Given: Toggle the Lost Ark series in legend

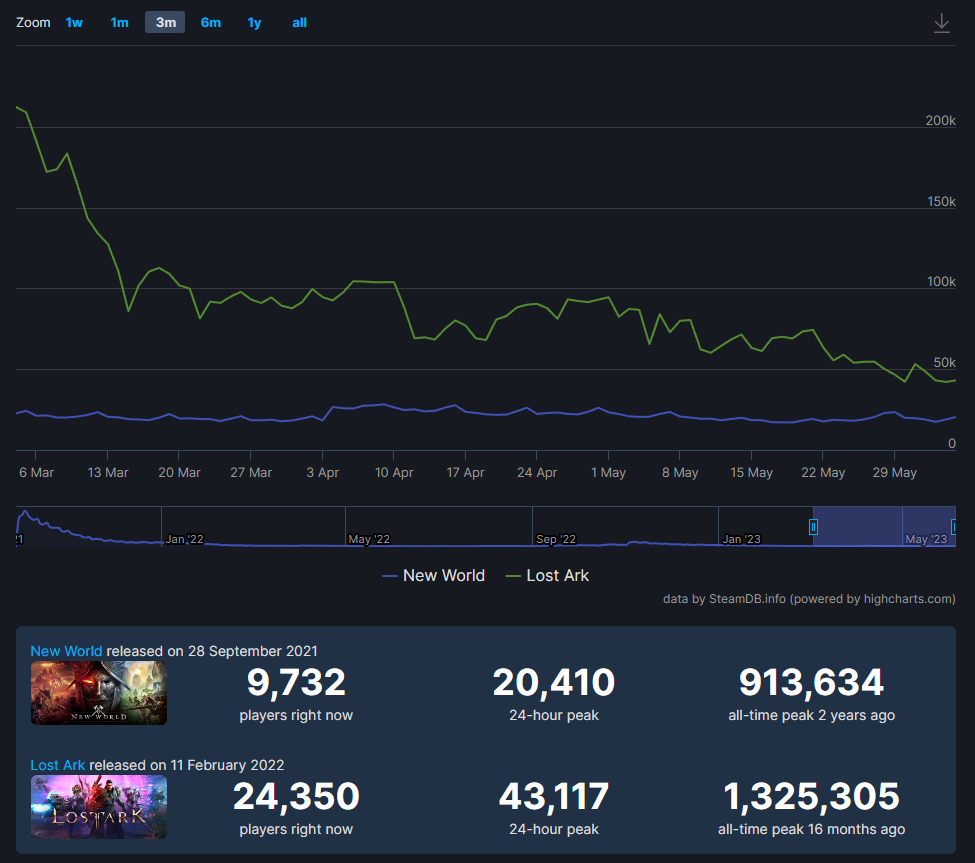Looking at the screenshot, I should pos(548,576).
